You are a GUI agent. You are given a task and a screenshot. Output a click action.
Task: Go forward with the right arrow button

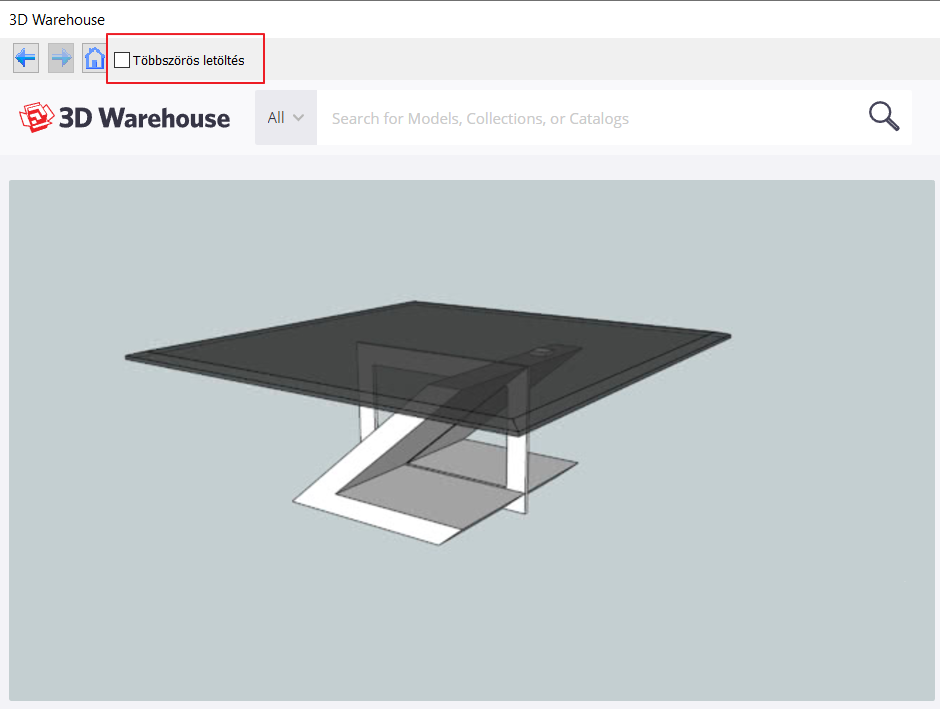pyautogui.click(x=61, y=58)
